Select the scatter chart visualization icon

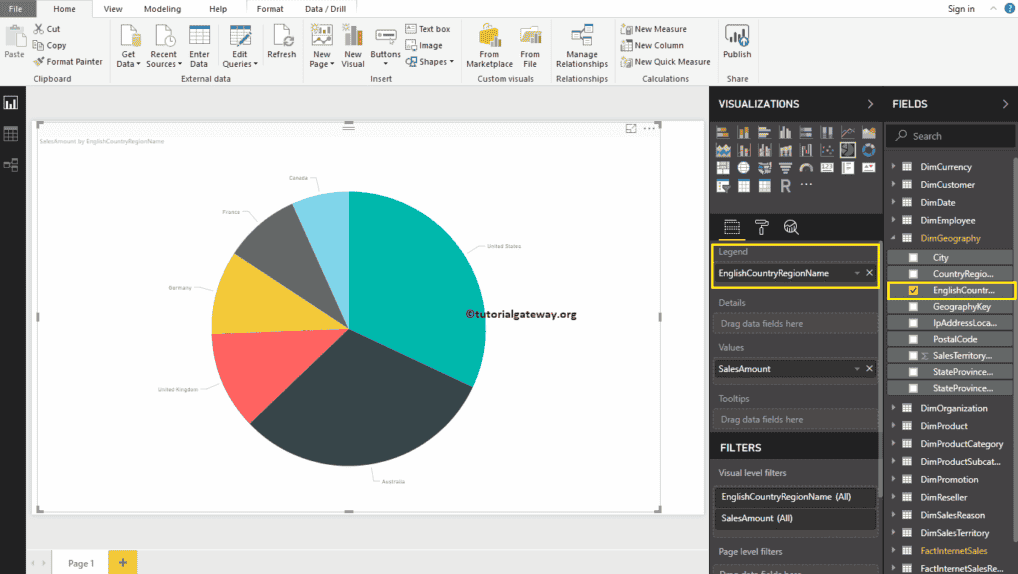click(x=826, y=150)
